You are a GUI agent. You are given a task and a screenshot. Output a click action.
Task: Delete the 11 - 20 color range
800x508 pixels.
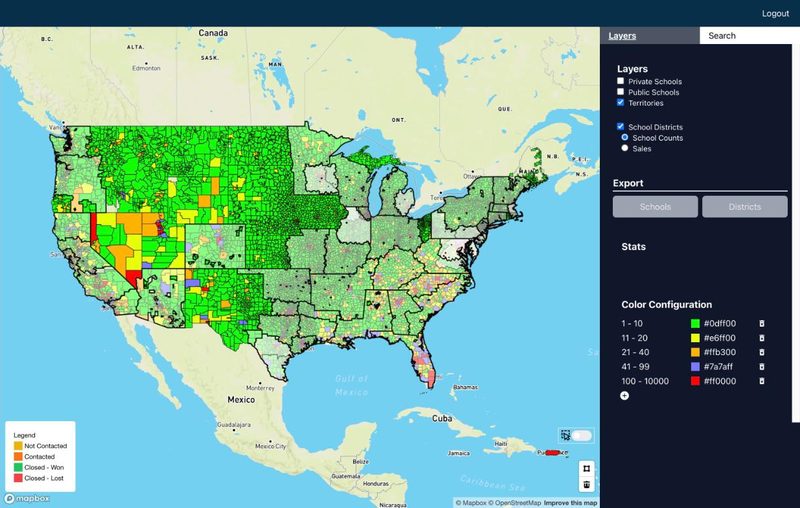(762, 338)
